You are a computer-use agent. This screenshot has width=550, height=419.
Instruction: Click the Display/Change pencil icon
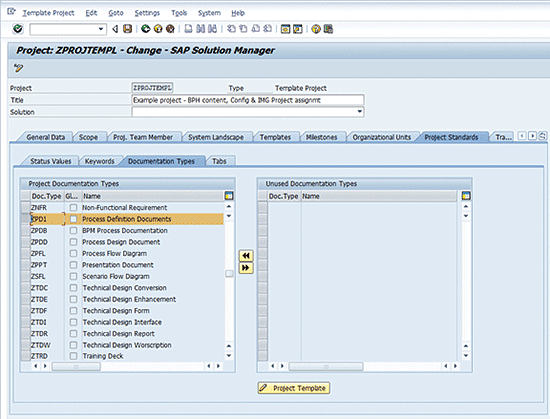(x=18, y=68)
